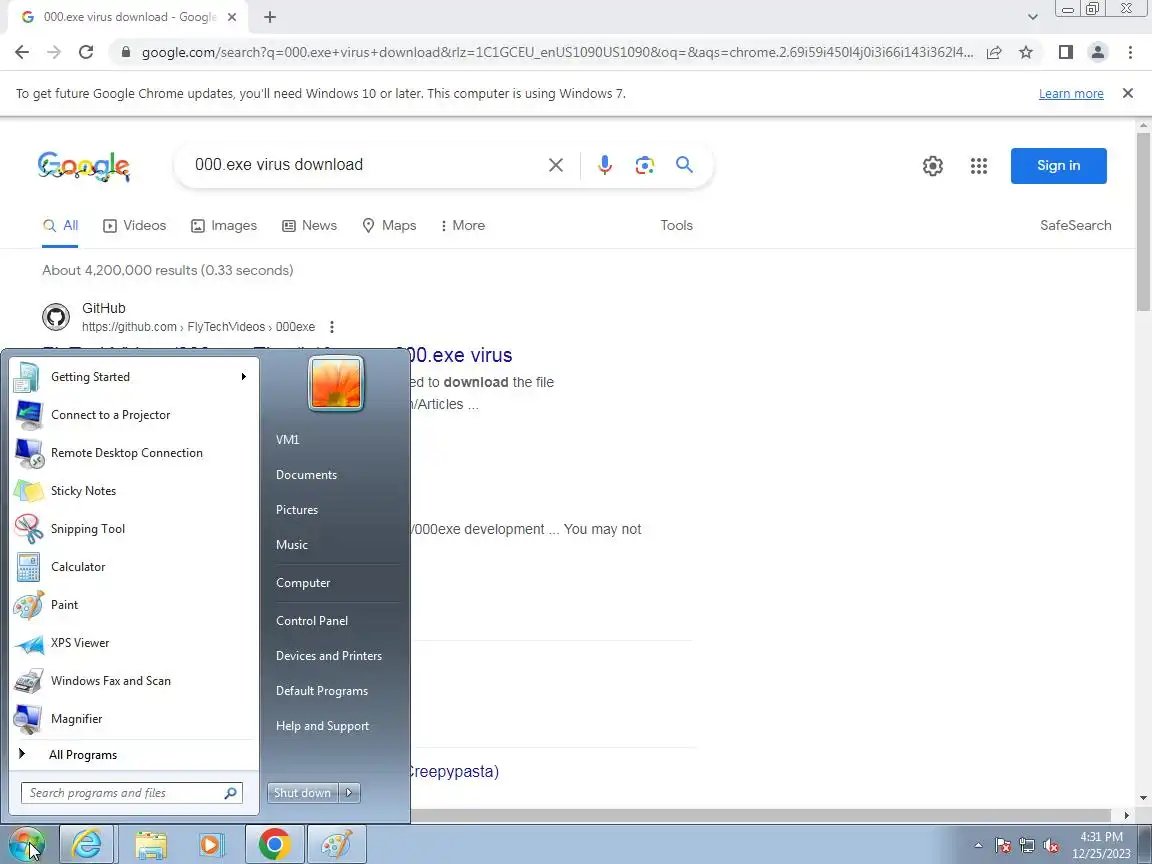Viewport: 1152px width, 864px height.
Task: Open Windows Media Player on taskbar
Action: click(x=212, y=844)
